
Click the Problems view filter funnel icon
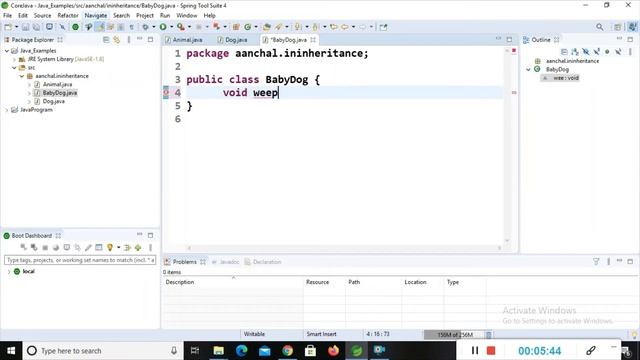596,261
